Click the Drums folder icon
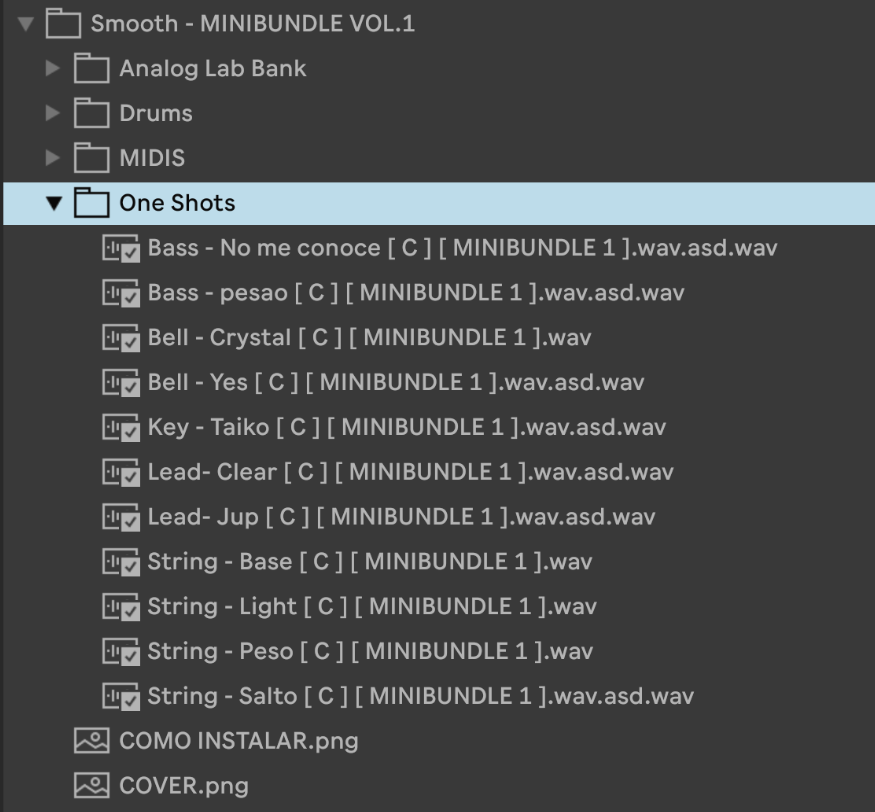 [x=92, y=113]
